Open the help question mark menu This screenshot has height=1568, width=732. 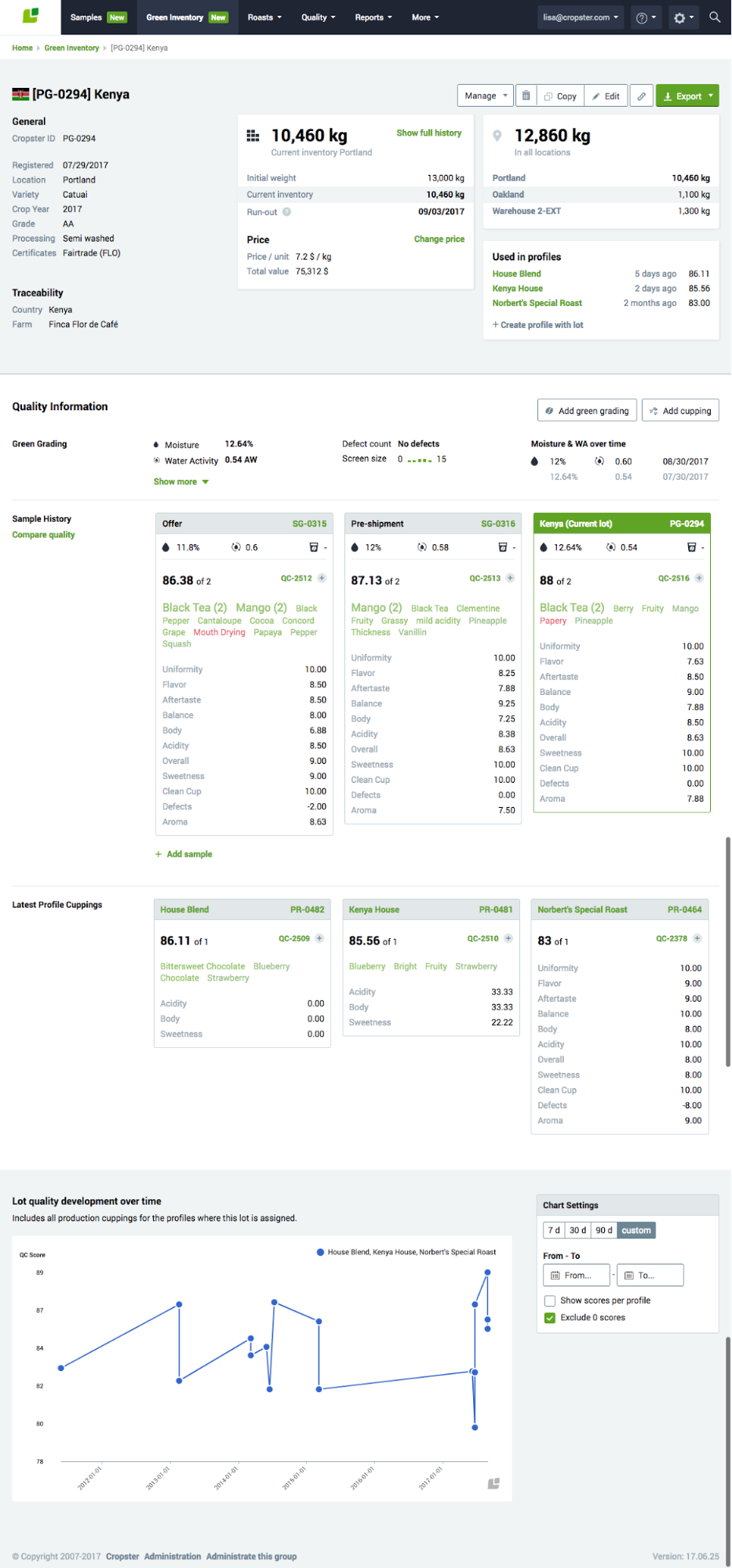(x=646, y=17)
